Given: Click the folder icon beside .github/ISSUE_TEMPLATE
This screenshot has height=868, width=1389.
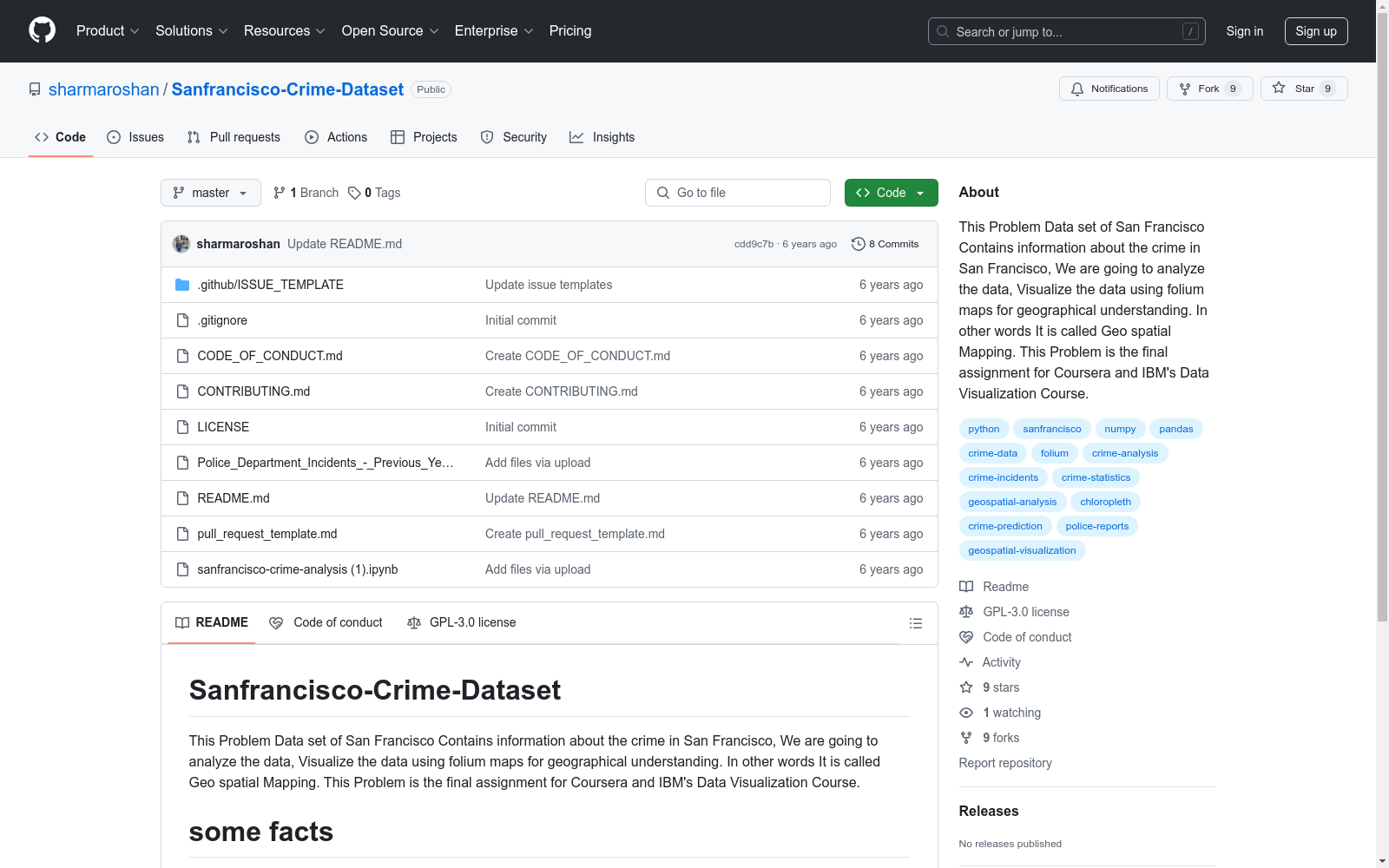Looking at the screenshot, I should [182, 285].
